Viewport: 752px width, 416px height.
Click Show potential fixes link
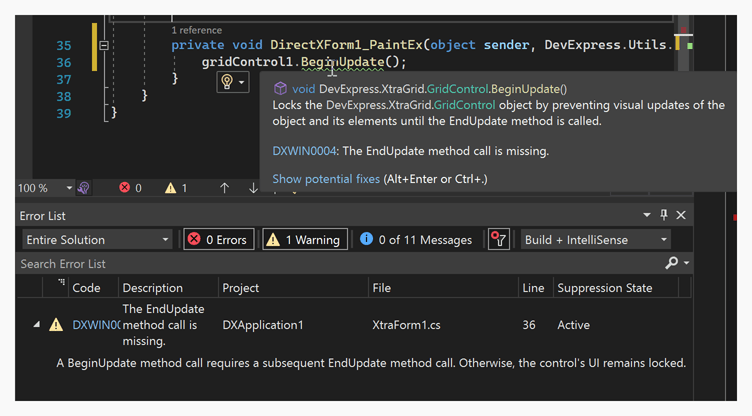[326, 179]
